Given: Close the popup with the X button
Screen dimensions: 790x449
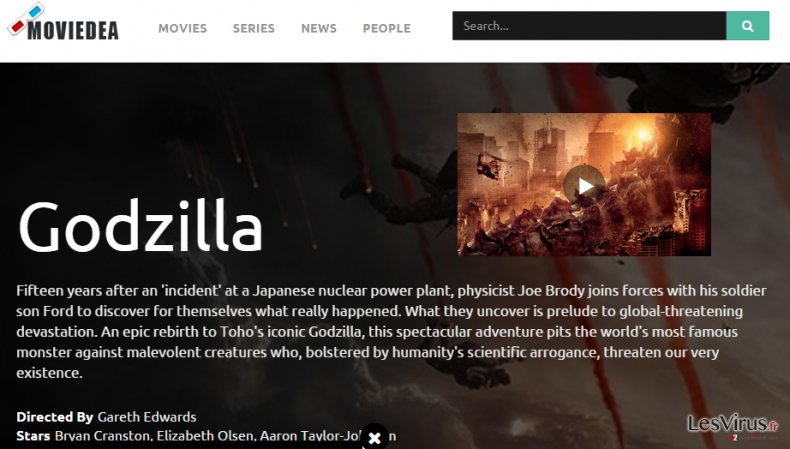Looking at the screenshot, I should [374, 438].
